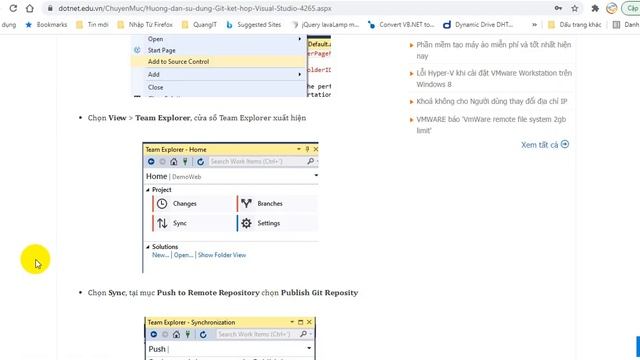The width and height of the screenshot is (640, 360).
Task: Click the Xem tất cả link
Action: click(x=545, y=144)
